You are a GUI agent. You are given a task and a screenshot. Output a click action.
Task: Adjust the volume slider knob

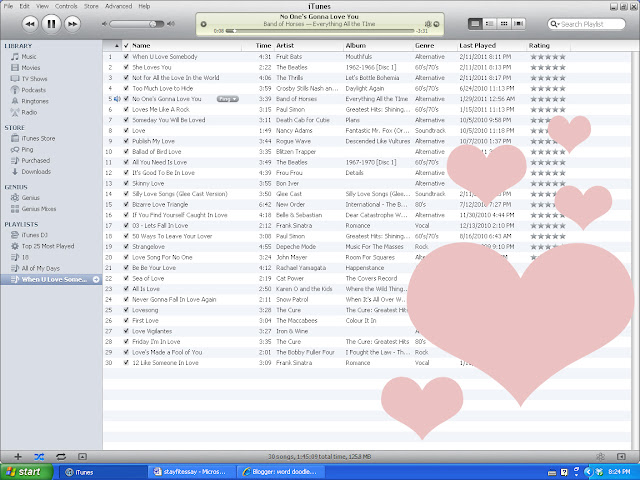coord(153,24)
